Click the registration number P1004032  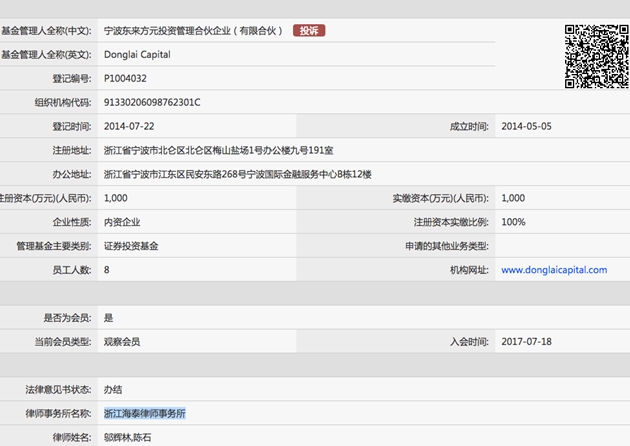tap(126, 78)
